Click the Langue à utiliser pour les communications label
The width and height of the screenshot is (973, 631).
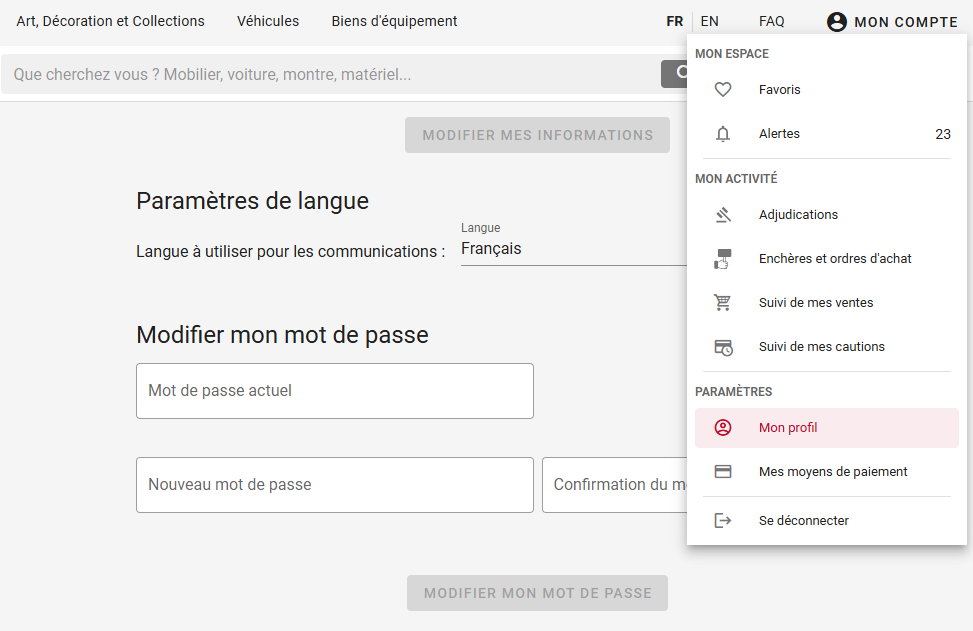point(290,251)
